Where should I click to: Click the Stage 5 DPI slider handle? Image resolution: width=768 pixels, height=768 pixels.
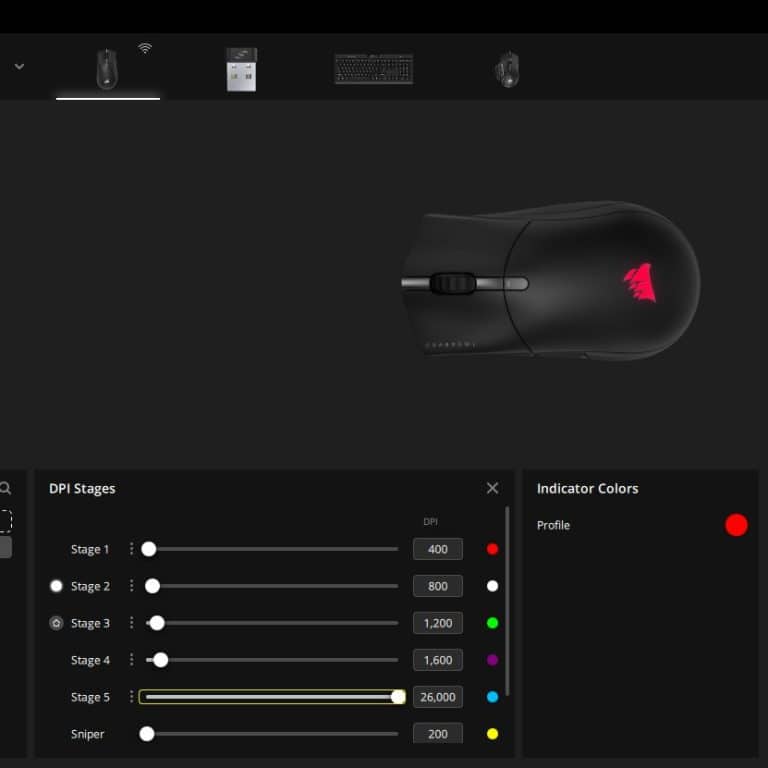(x=398, y=697)
